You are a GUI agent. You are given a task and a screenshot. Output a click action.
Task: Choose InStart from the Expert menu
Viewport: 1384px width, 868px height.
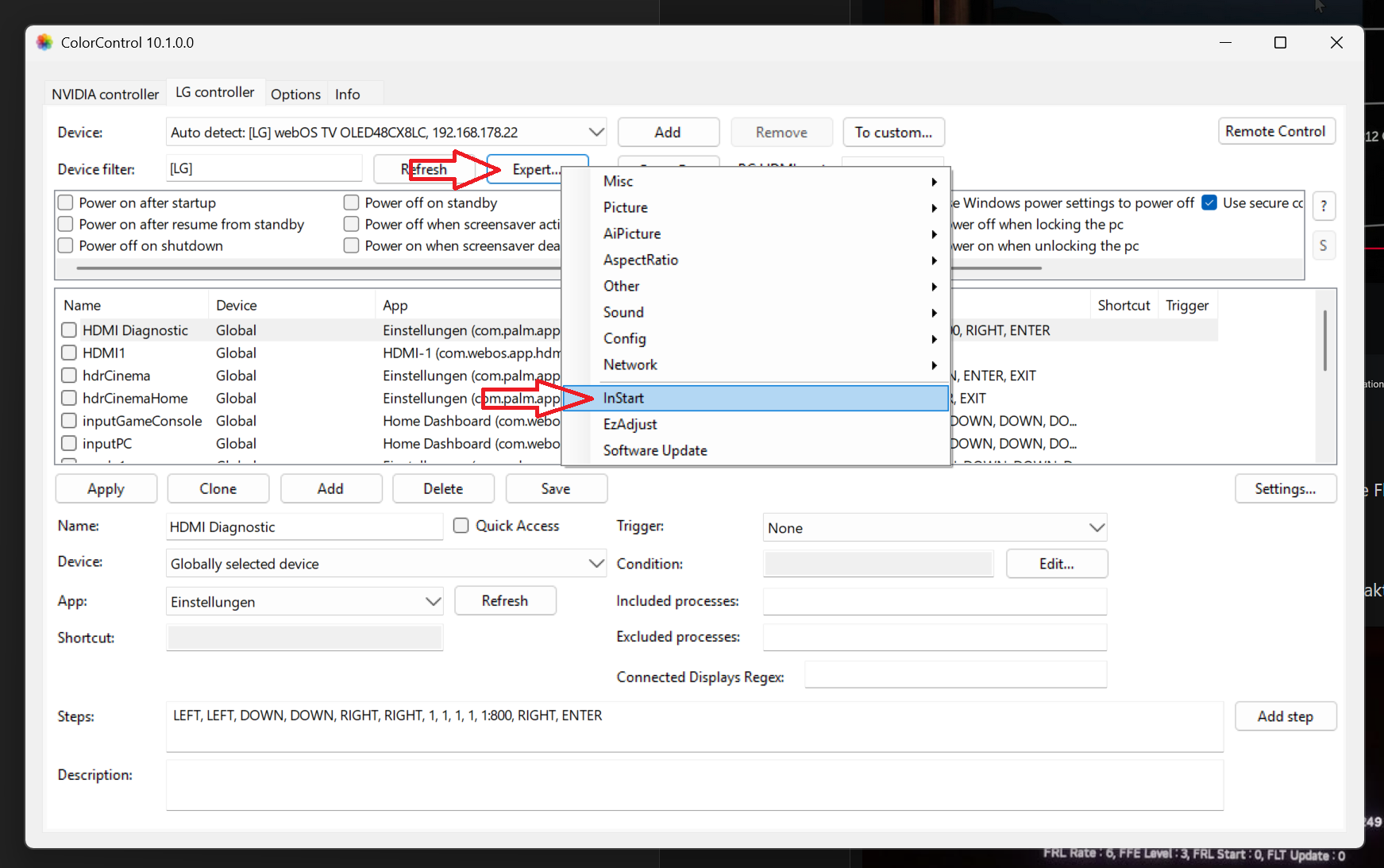[756, 398]
